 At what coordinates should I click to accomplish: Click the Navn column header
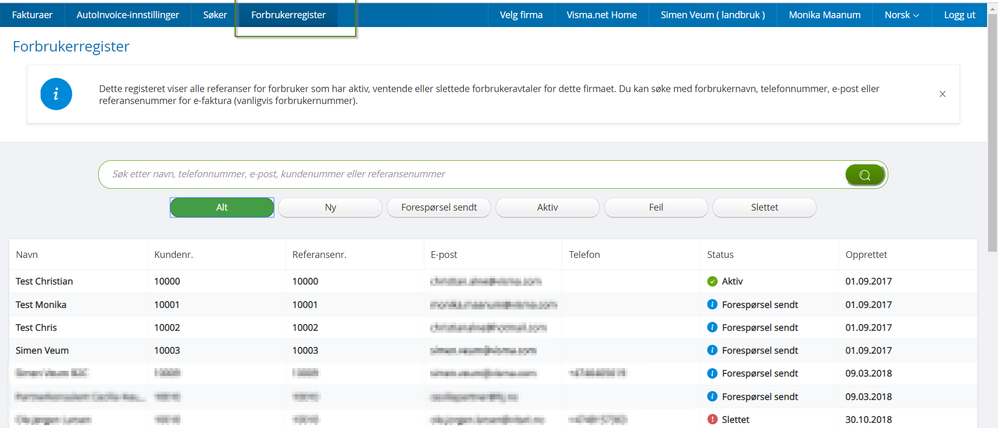click(27, 255)
